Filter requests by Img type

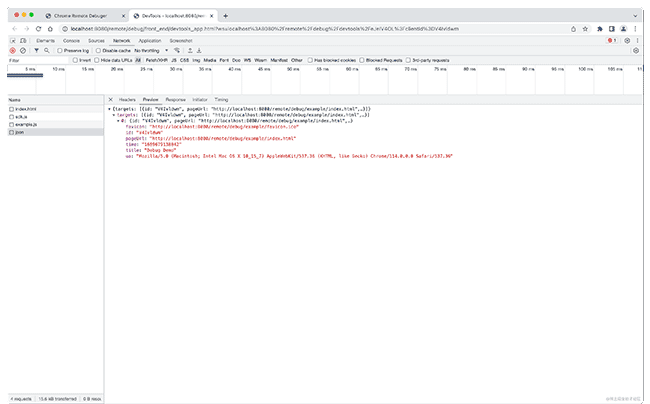(x=196, y=60)
